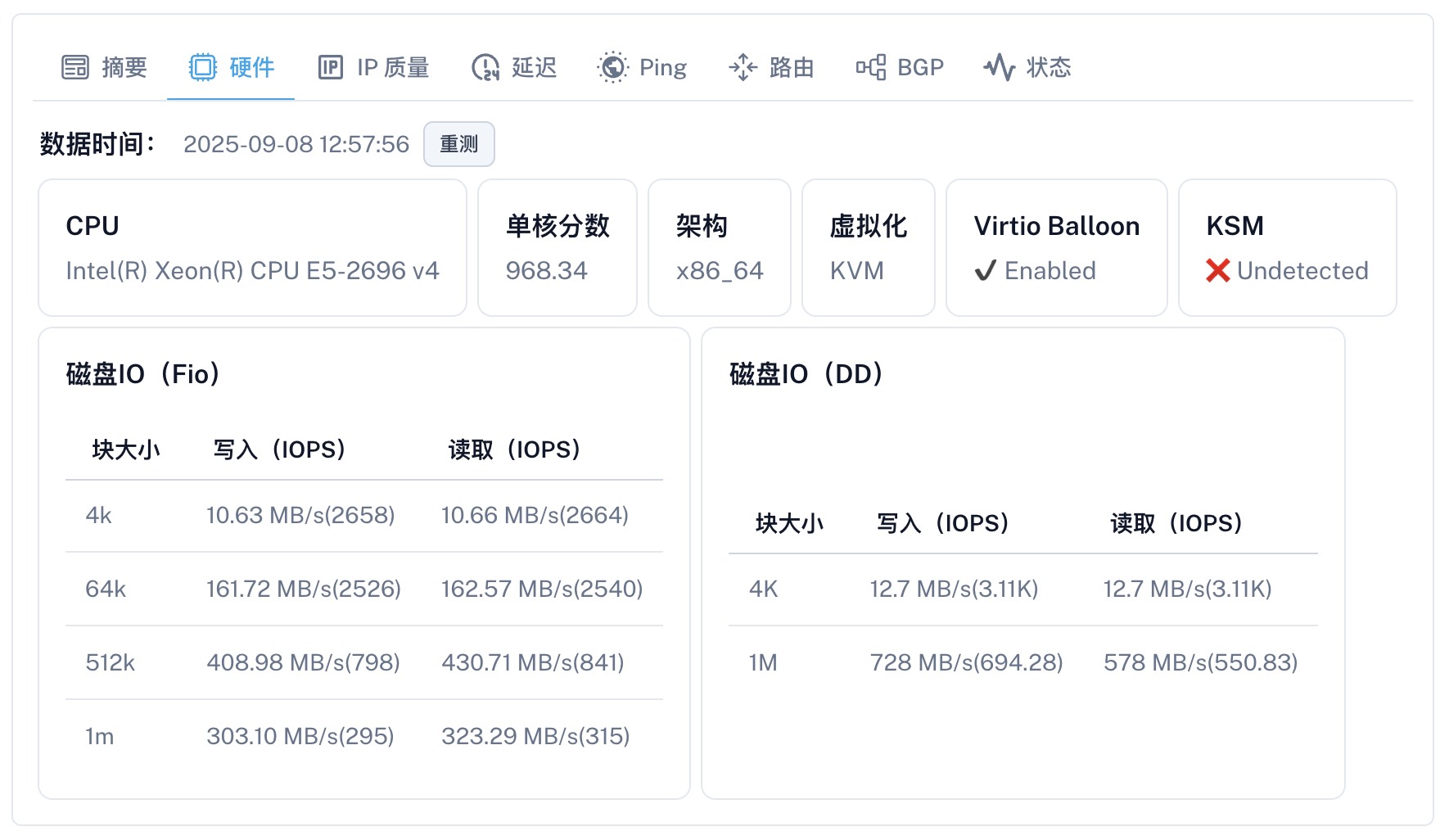The height and width of the screenshot is (840, 1449).
Task: Click the red X beside KSM Undetected
Action: click(1219, 271)
